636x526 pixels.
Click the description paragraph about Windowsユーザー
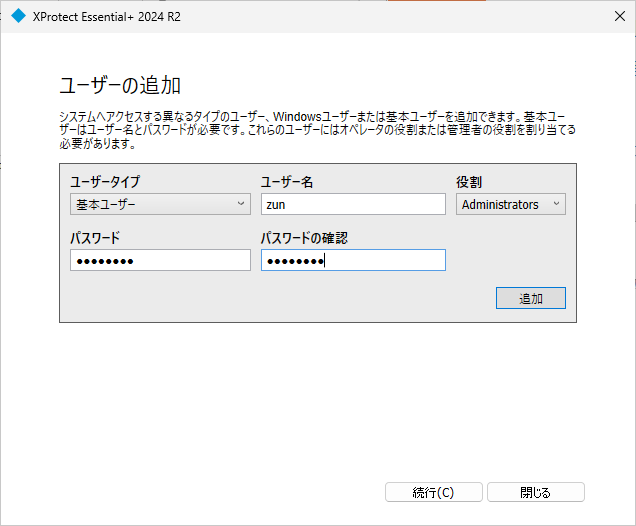(x=318, y=130)
